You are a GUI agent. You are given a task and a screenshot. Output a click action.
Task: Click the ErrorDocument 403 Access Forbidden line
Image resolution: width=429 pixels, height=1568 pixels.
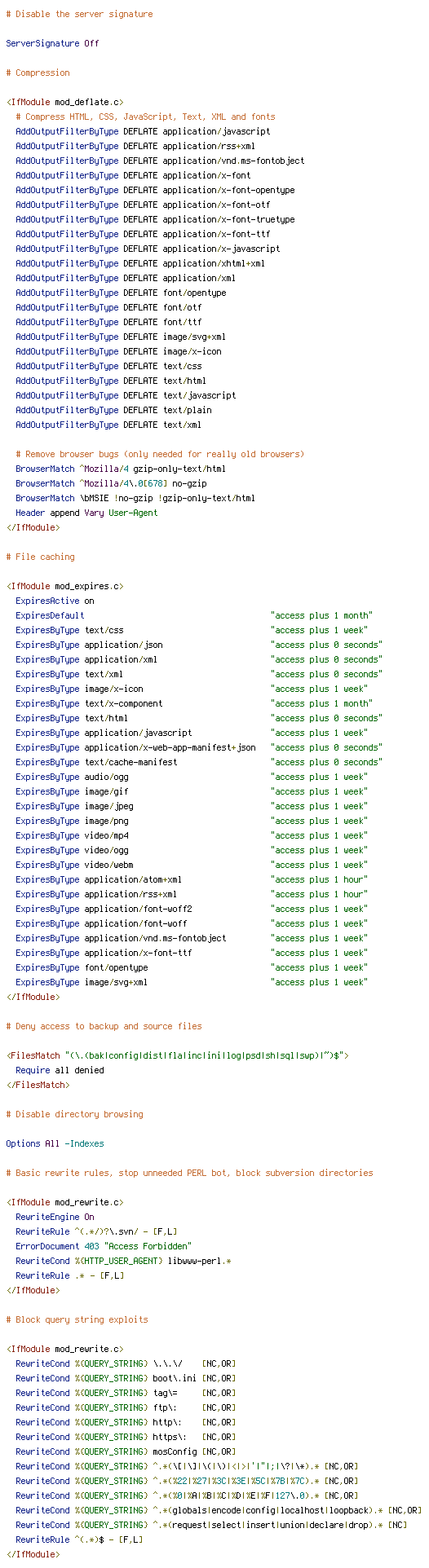click(104, 1246)
